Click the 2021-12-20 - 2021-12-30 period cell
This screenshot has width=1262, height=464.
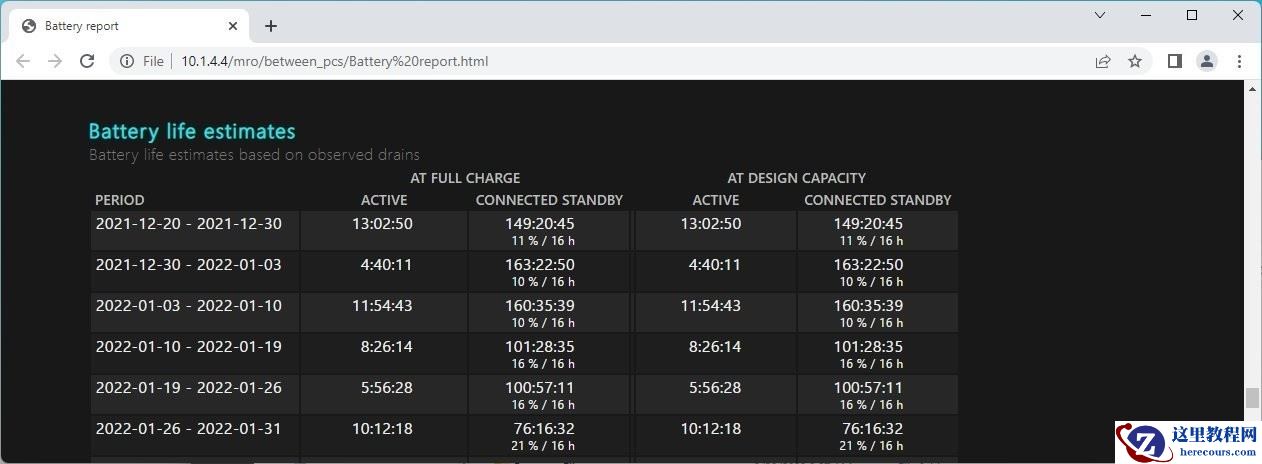tap(189, 224)
